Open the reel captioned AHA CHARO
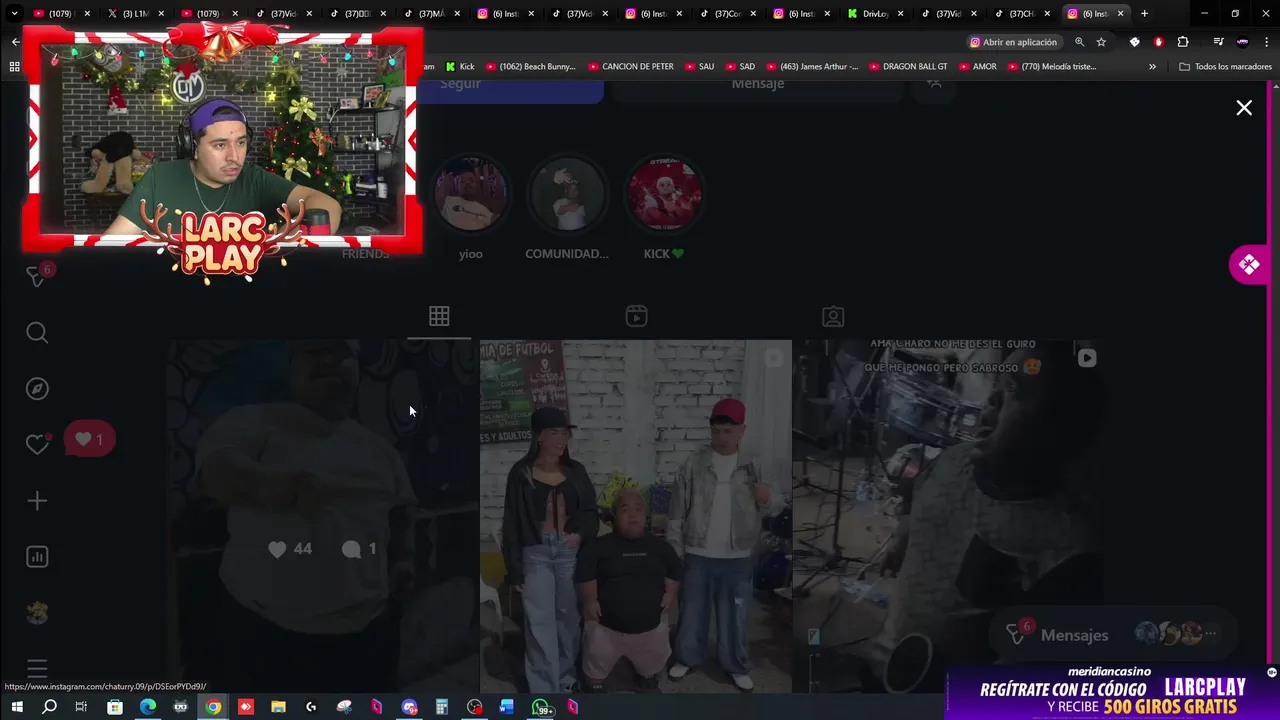The image size is (1280, 720). pos(948,515)
